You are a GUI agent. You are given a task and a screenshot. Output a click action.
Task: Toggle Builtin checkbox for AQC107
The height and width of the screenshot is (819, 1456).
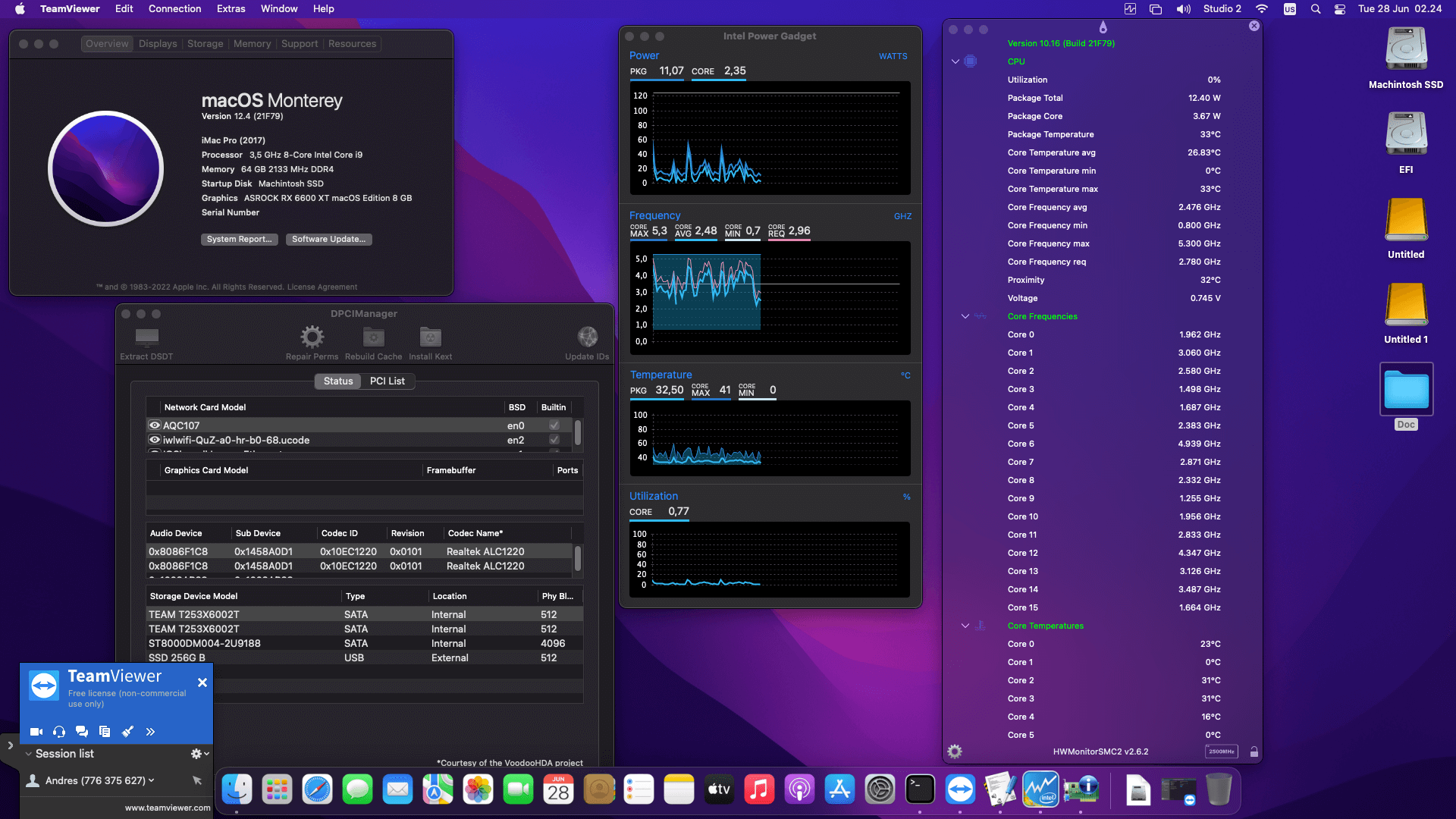tap(554, 425)
